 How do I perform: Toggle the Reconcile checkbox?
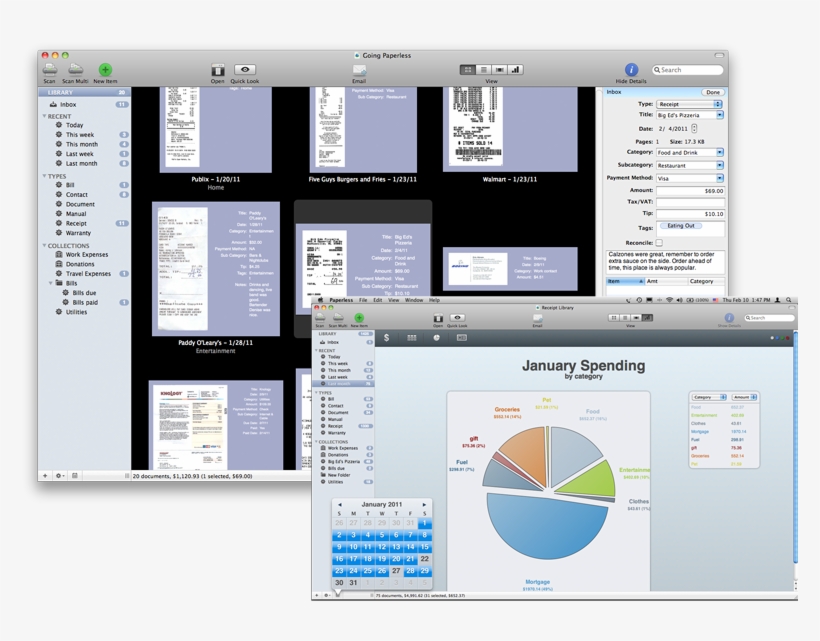tap(659, 241)
